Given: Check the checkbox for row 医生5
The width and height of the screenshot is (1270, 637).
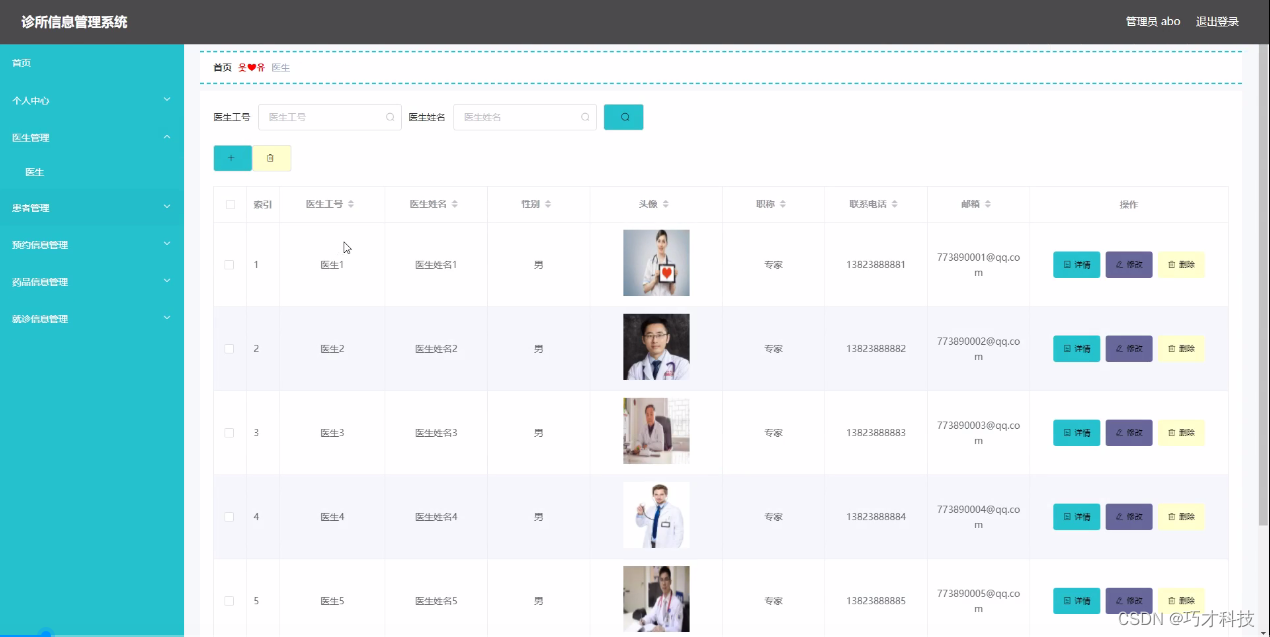Looking at the screenshot, I should 229,601.
